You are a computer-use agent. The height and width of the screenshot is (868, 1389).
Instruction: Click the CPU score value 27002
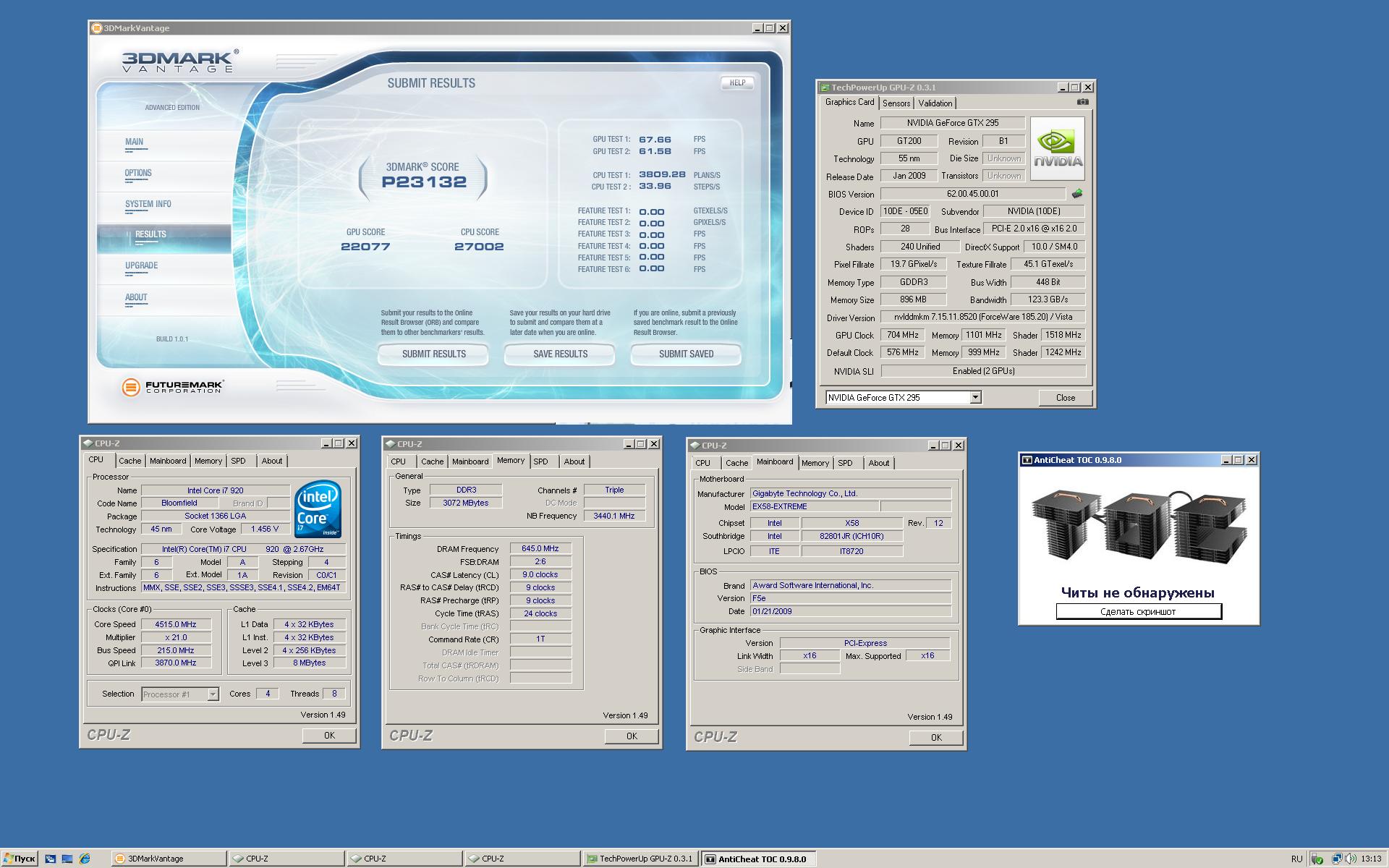479,247
